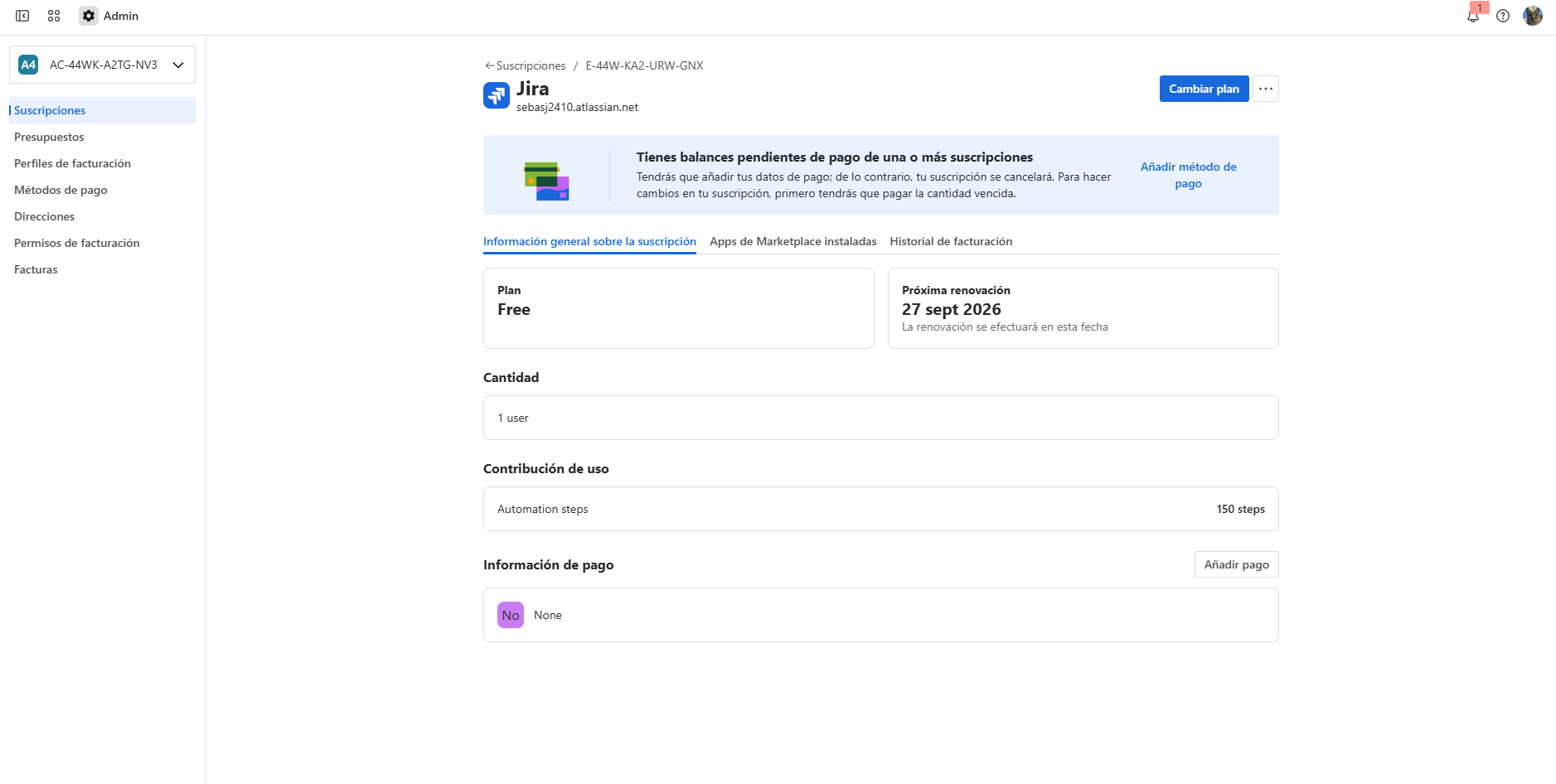This screenshot has width=1556, height=784.
Task: Open the notifications bell
Action: (x=1473, y=16)
